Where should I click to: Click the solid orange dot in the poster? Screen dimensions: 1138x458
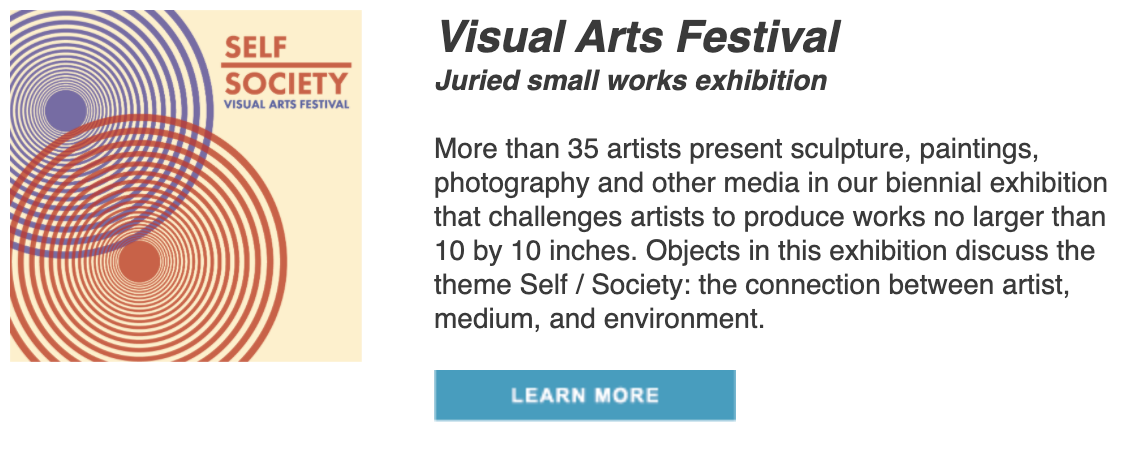click(139, 262)
